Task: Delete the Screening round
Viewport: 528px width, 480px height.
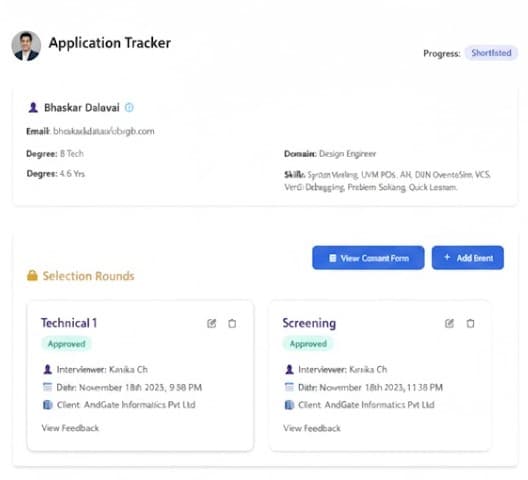Action: point(470,323)
